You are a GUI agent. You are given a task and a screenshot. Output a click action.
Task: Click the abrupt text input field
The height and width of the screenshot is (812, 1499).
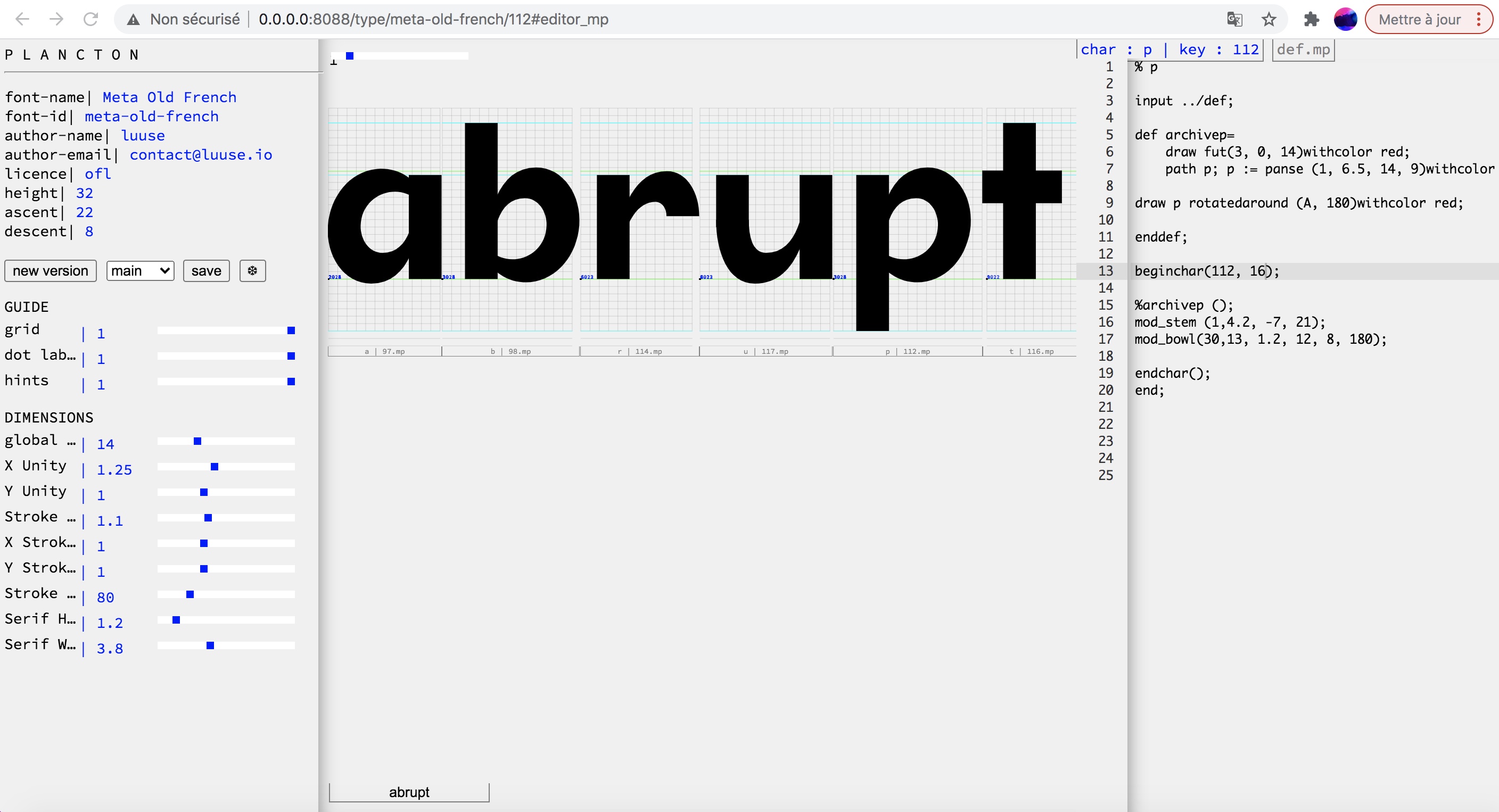[408, 792]
